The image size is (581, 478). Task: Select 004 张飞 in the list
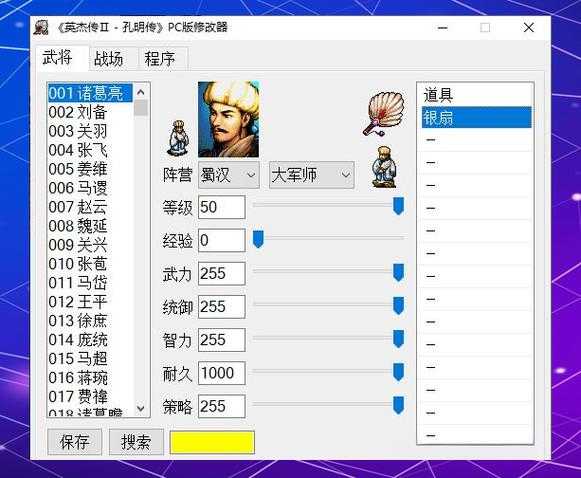click(90, 150)
